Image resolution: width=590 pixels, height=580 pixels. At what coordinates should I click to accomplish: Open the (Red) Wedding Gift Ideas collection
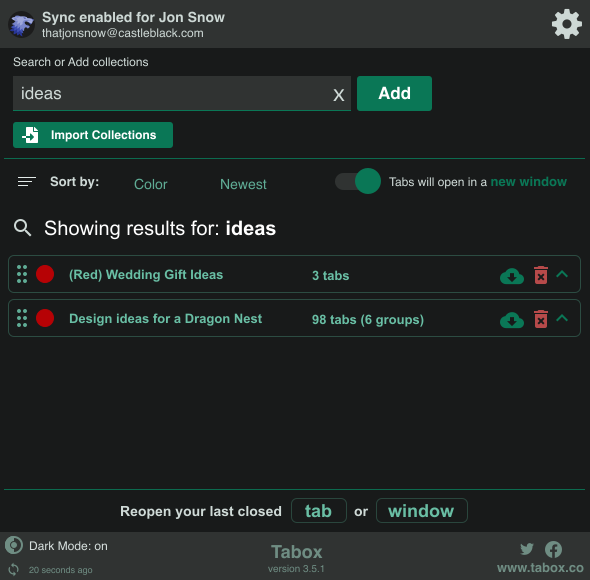[146, 275]
